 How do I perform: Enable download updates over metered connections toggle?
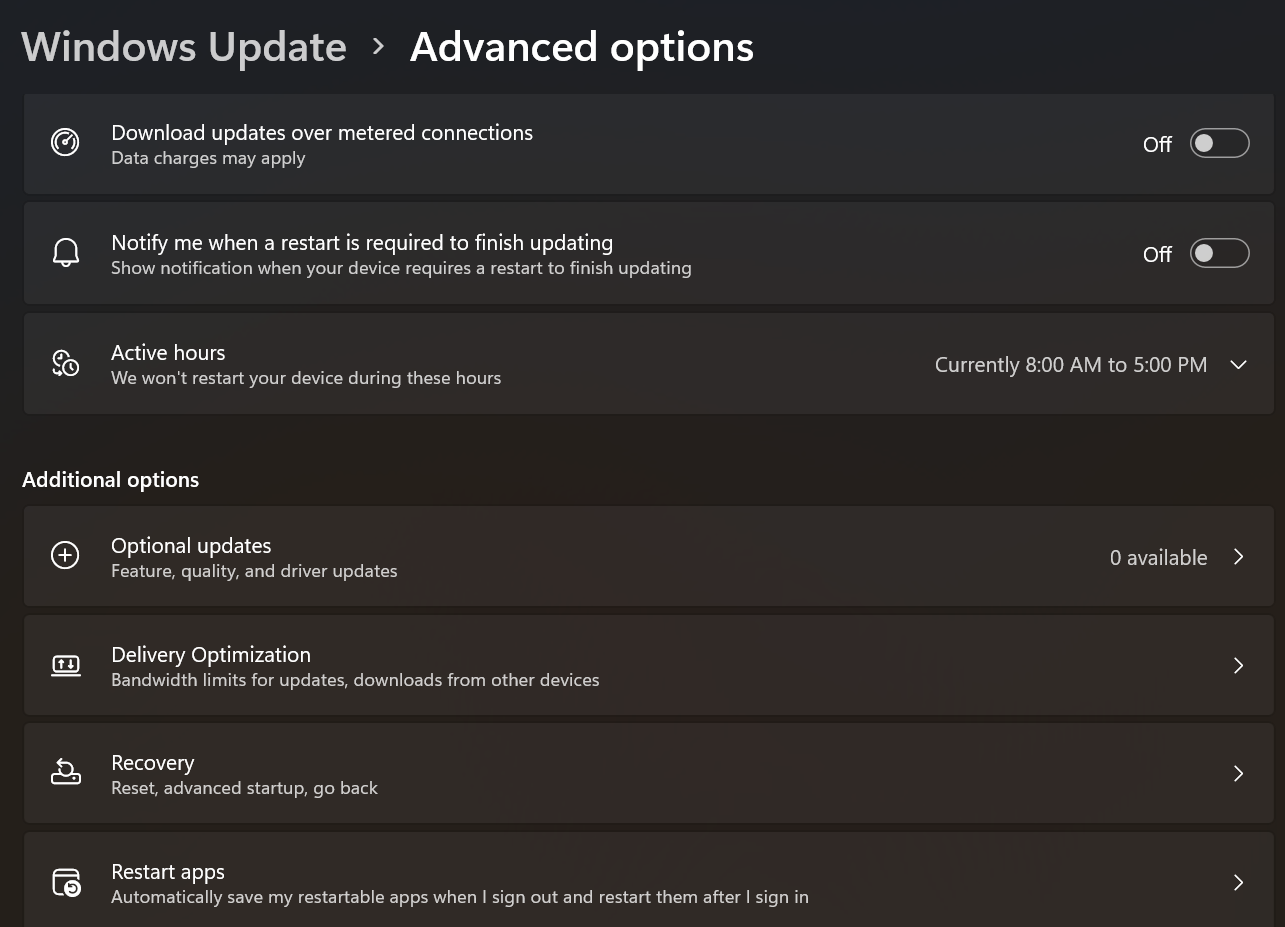click(1219, 143)
